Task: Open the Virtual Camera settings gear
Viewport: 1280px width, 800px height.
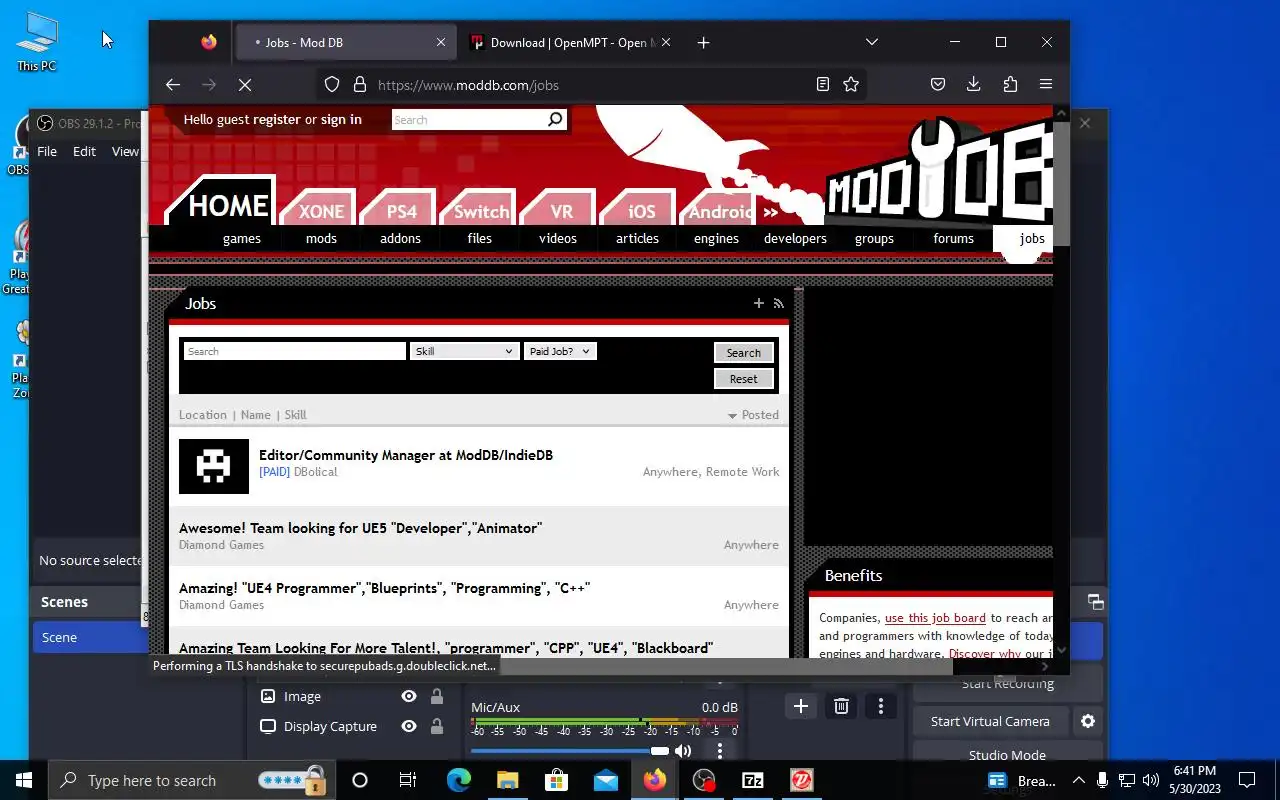Action: [1088, 721]
